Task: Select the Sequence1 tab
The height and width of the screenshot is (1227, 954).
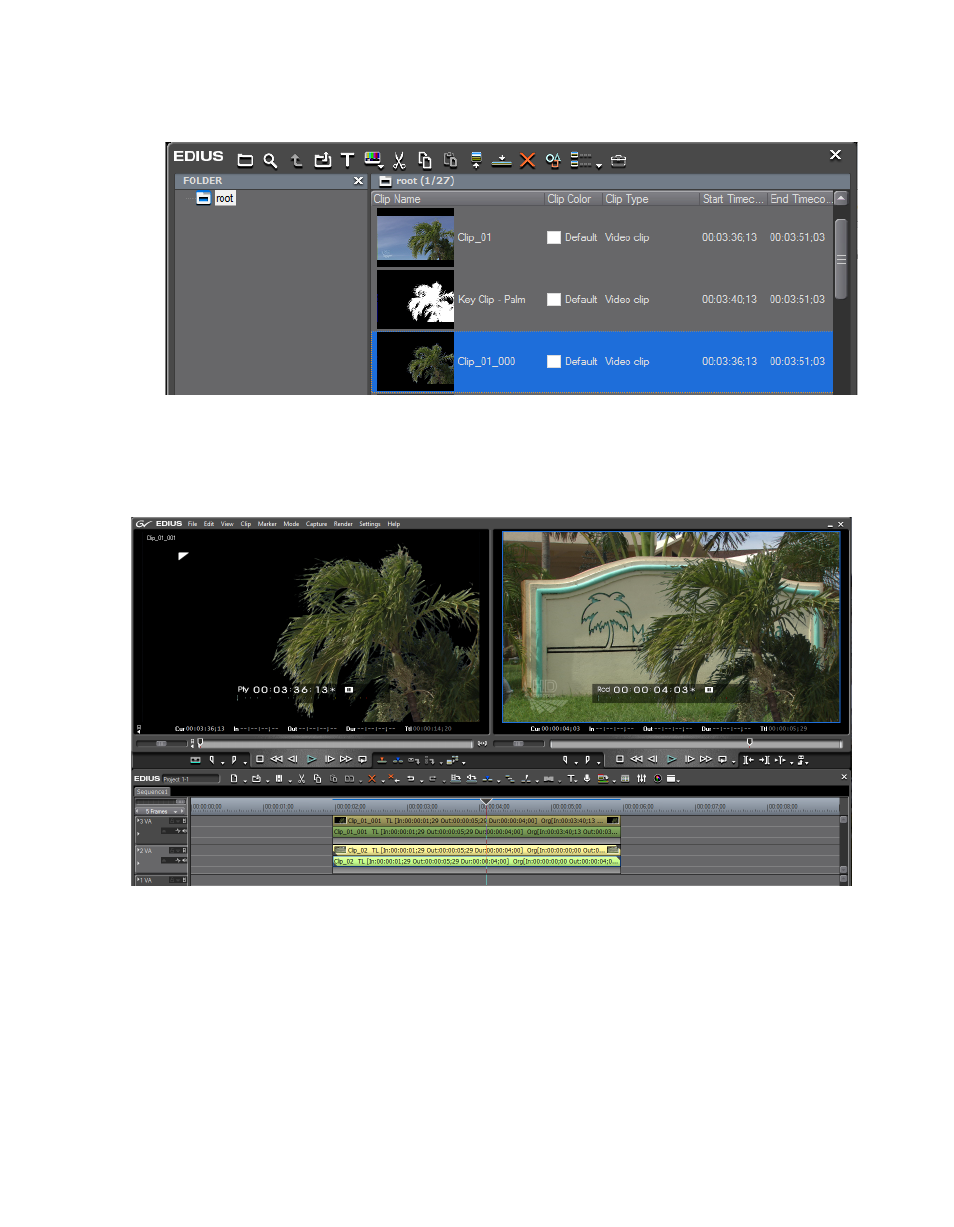Action: [x=153, y=791]
